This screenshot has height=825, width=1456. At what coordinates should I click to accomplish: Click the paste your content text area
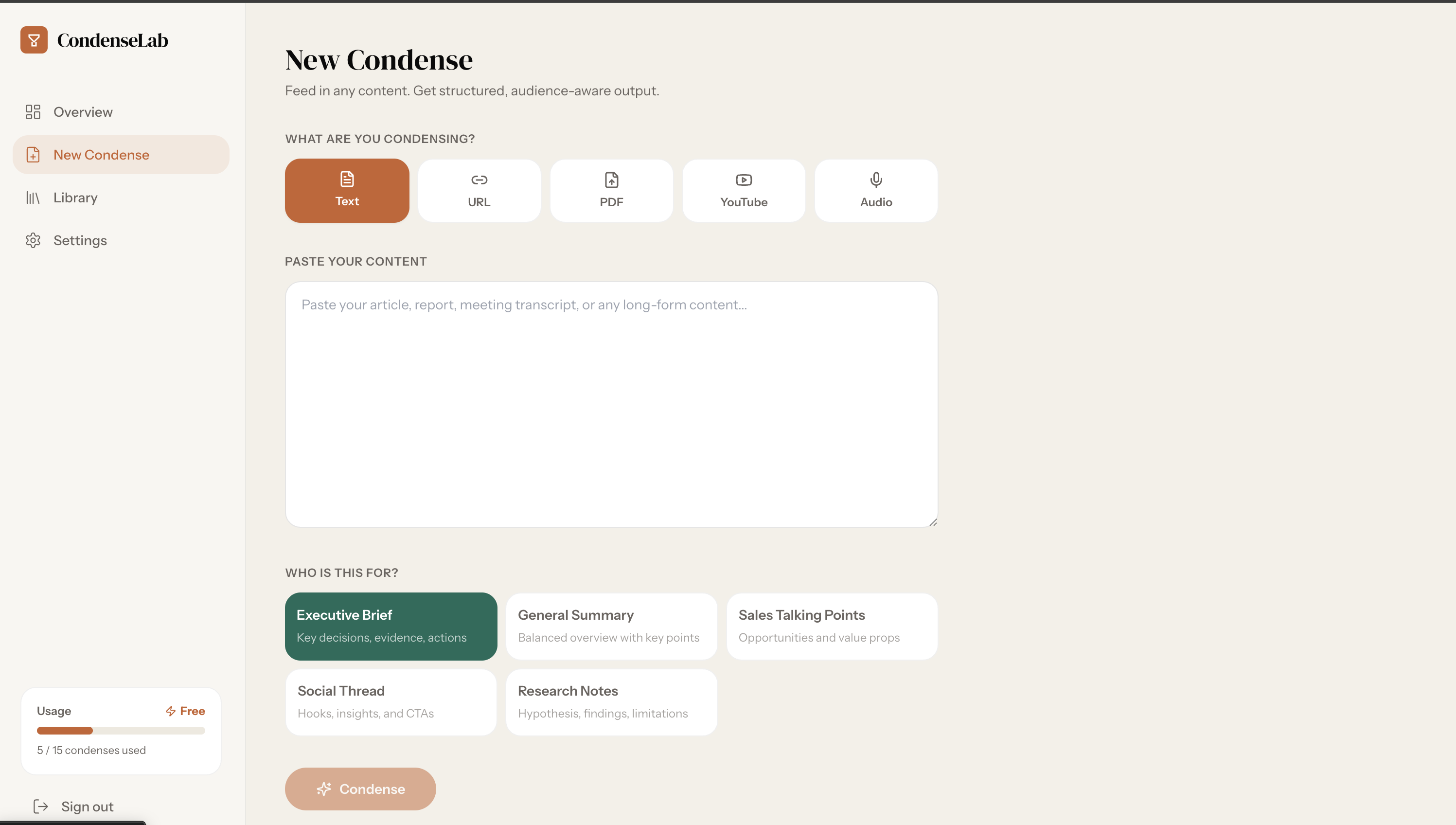point(611,405)
